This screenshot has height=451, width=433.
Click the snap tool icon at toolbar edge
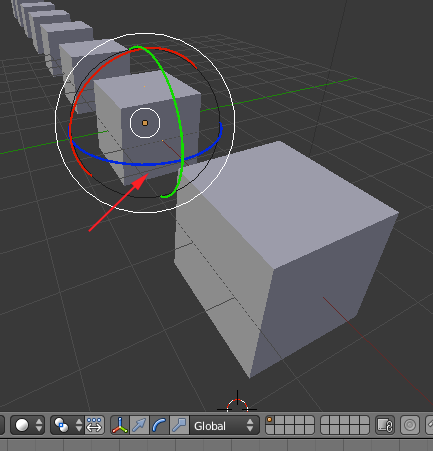(429, 425)
